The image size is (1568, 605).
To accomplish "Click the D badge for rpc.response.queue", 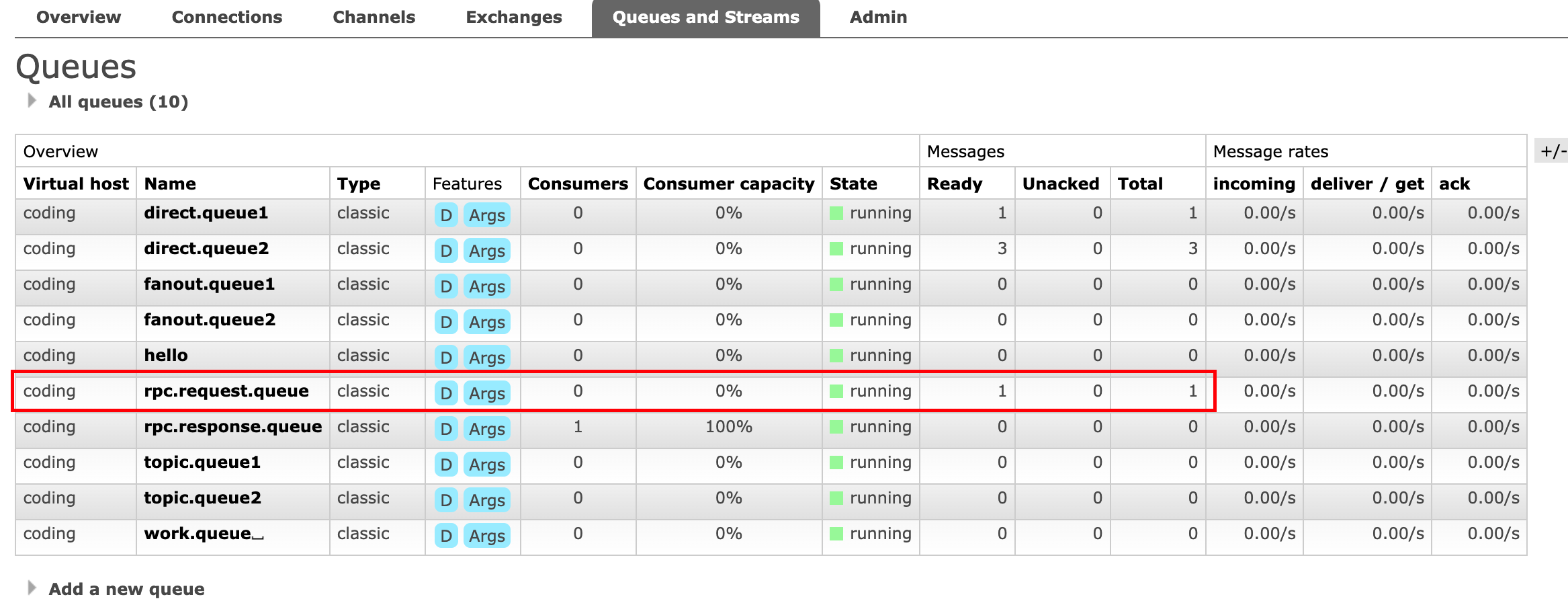I will coord(445,429).
